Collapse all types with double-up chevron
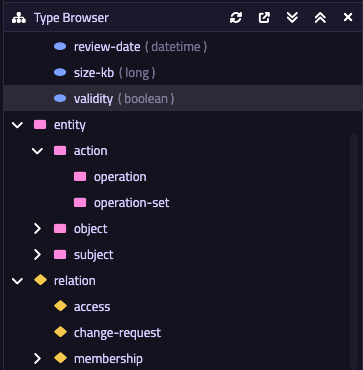 point(320,18)
